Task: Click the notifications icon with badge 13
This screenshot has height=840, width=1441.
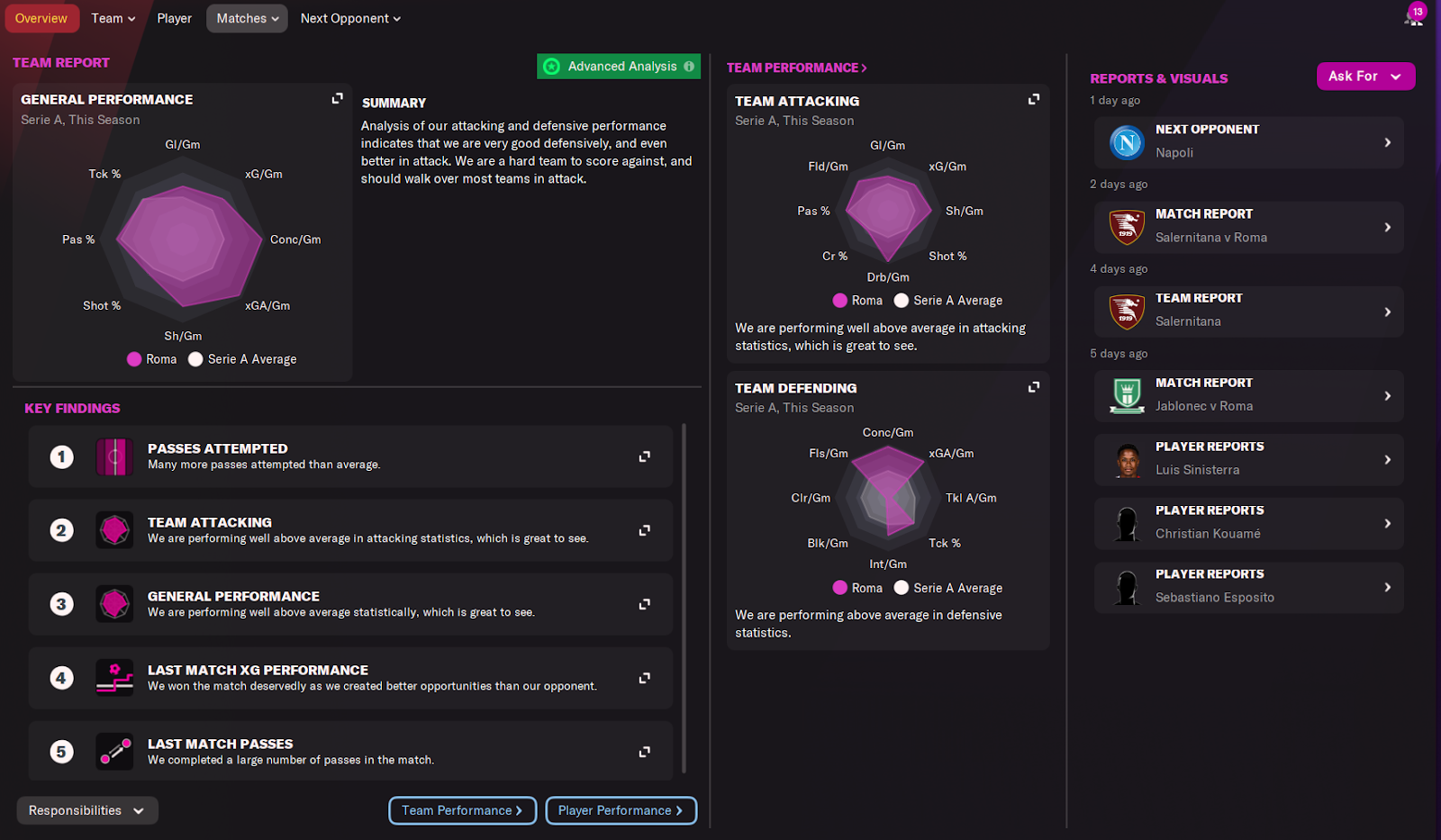Action: point(1414,16)
